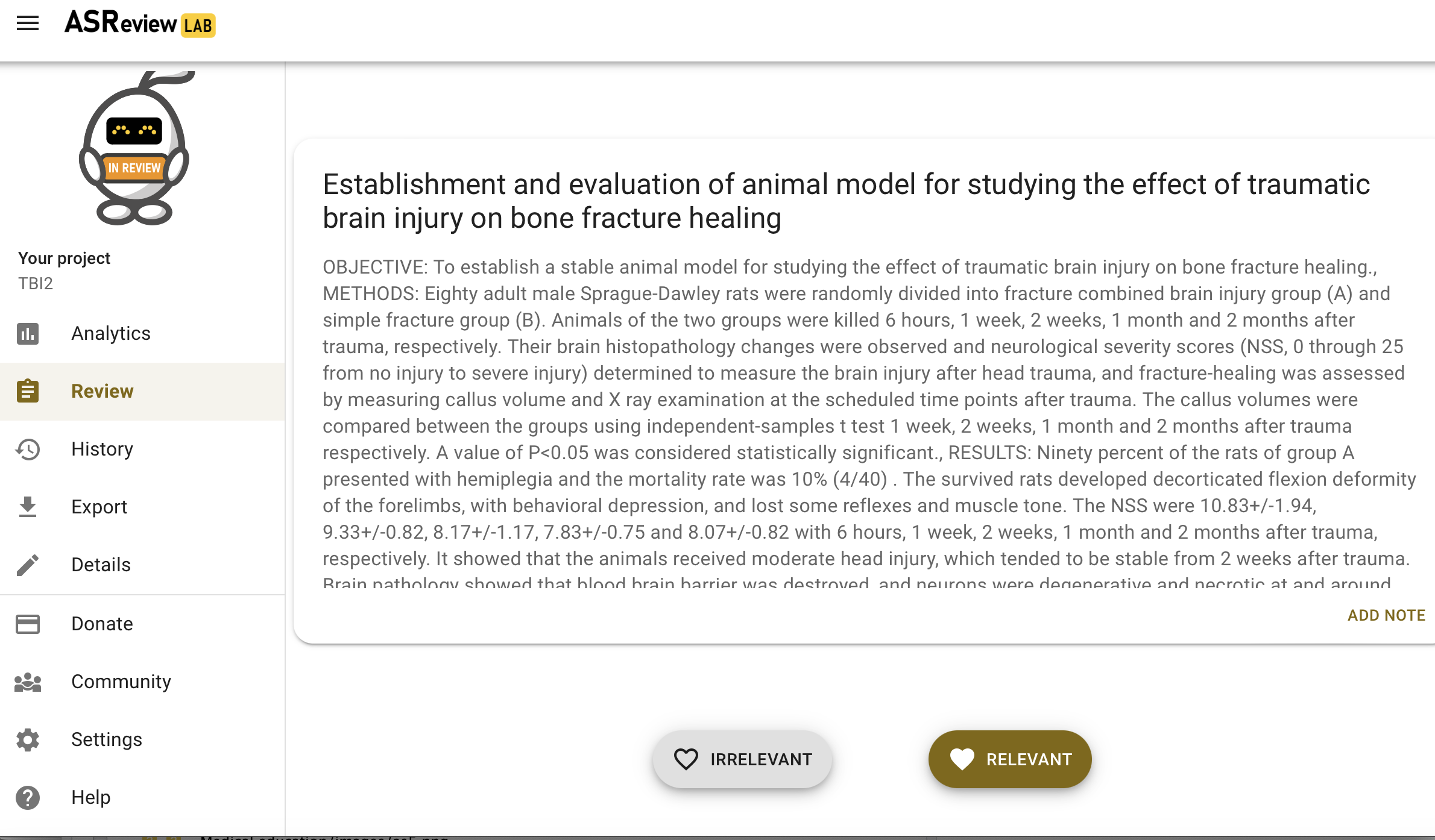Go to the Analytics page label

tap(111, 333)
